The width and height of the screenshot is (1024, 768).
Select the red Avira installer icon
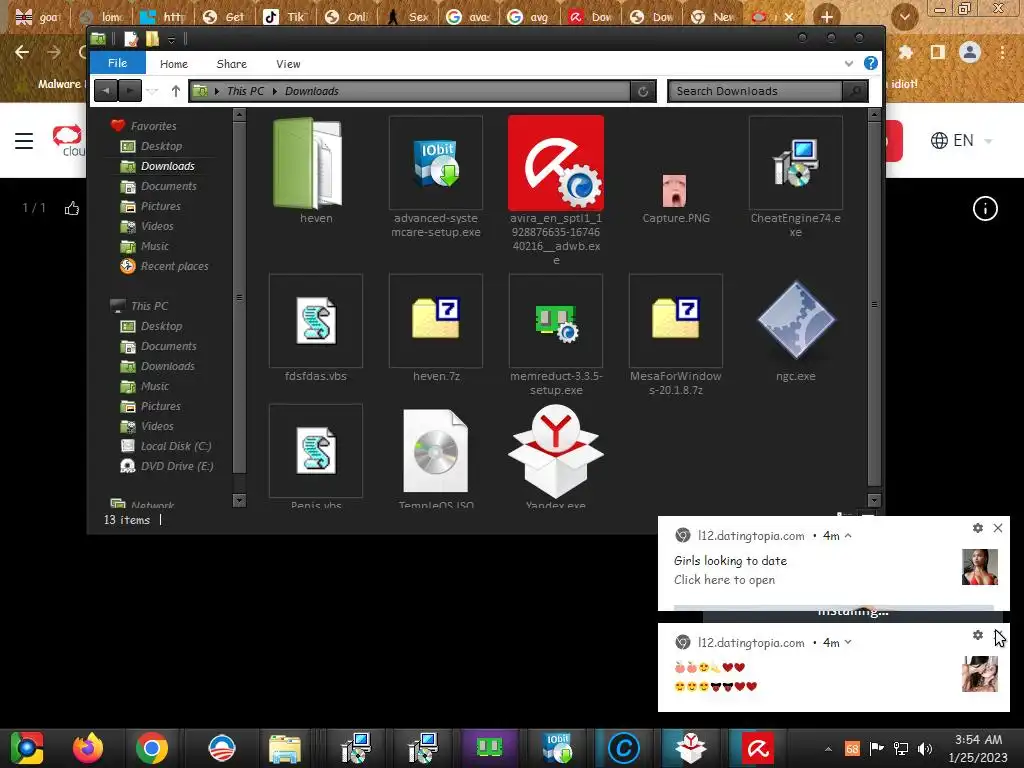[556, 163]
